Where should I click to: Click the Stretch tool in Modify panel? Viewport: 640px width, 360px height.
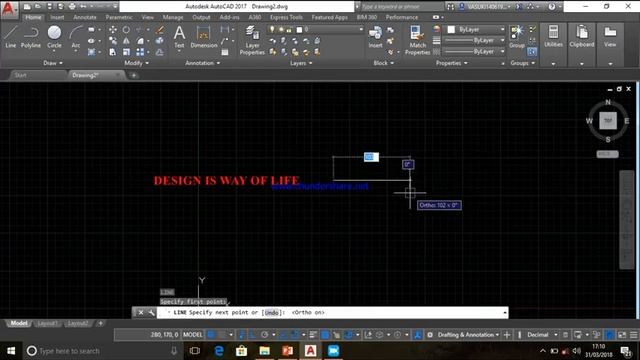[113, 52]
